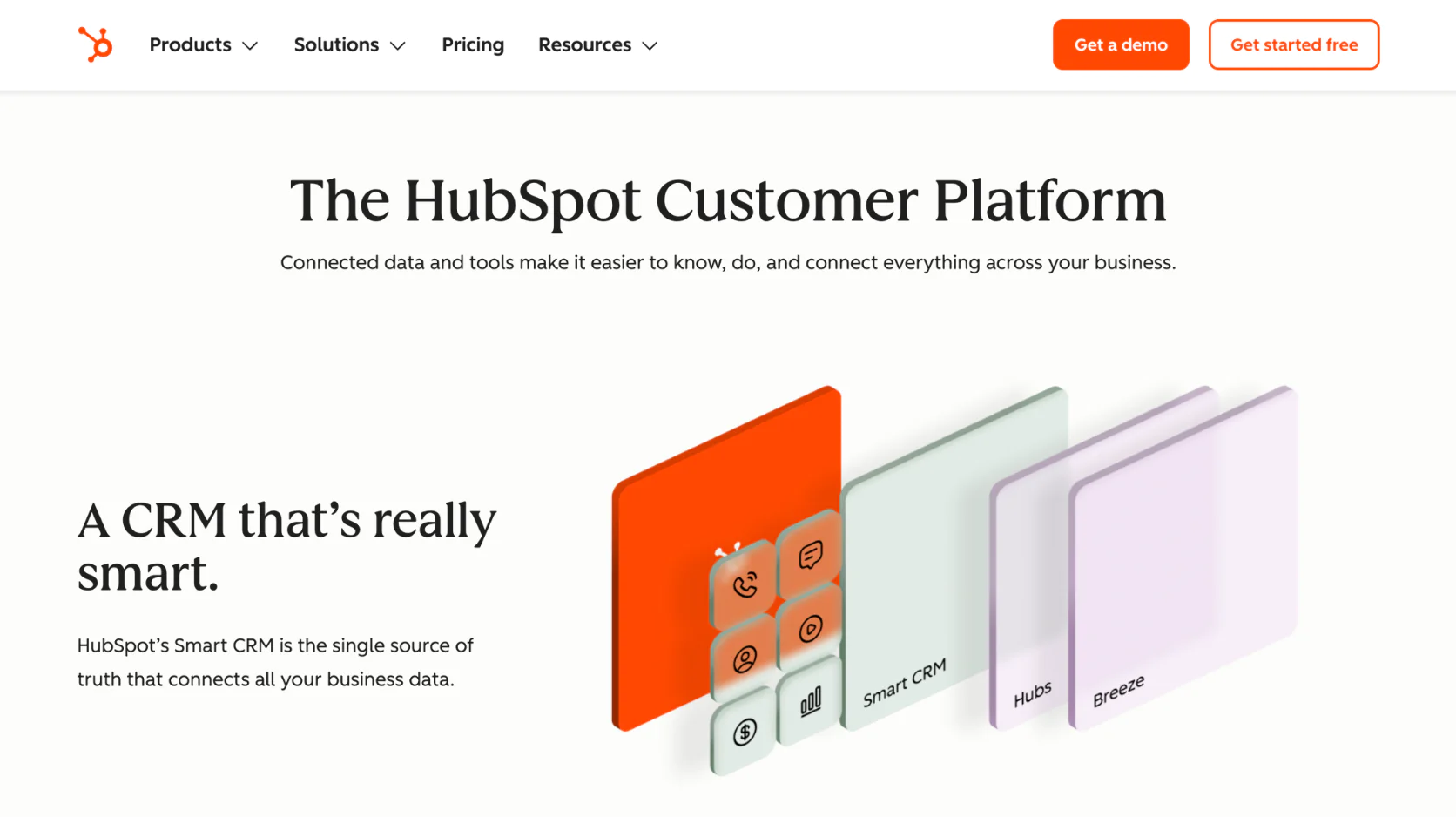Image resolution: width=1456 pixels, height=817 pixels.
Task: Click the phone call icon tile
Action: pos(745,585)
